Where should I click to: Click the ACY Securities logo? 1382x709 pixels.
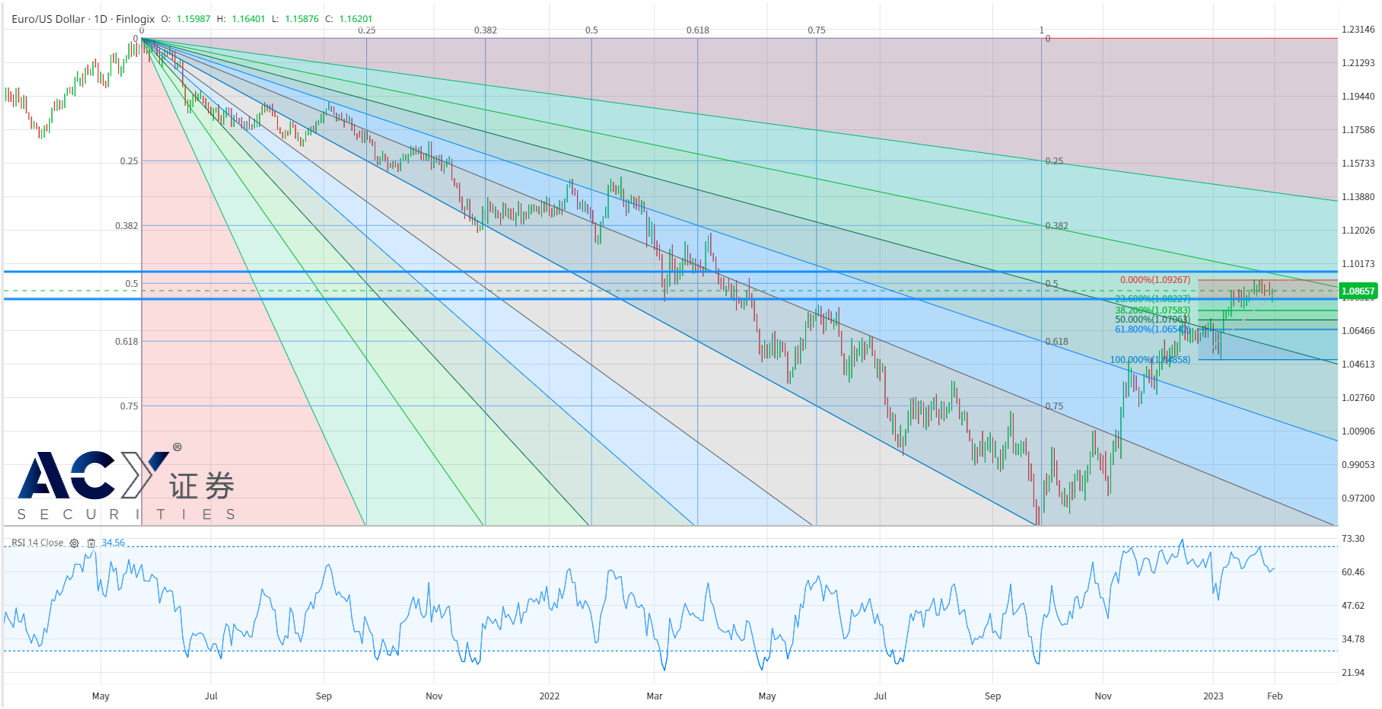[127, 485]
